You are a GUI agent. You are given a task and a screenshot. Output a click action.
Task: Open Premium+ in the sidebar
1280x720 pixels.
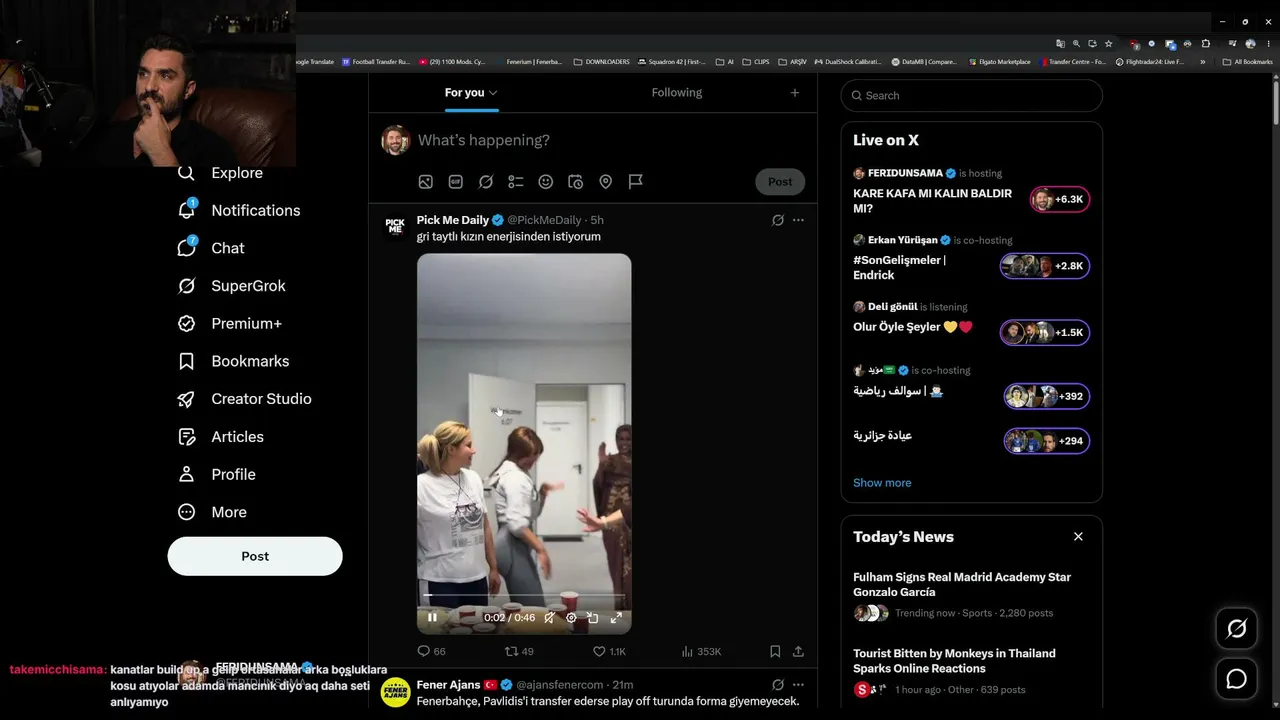(x=229, y=324)
